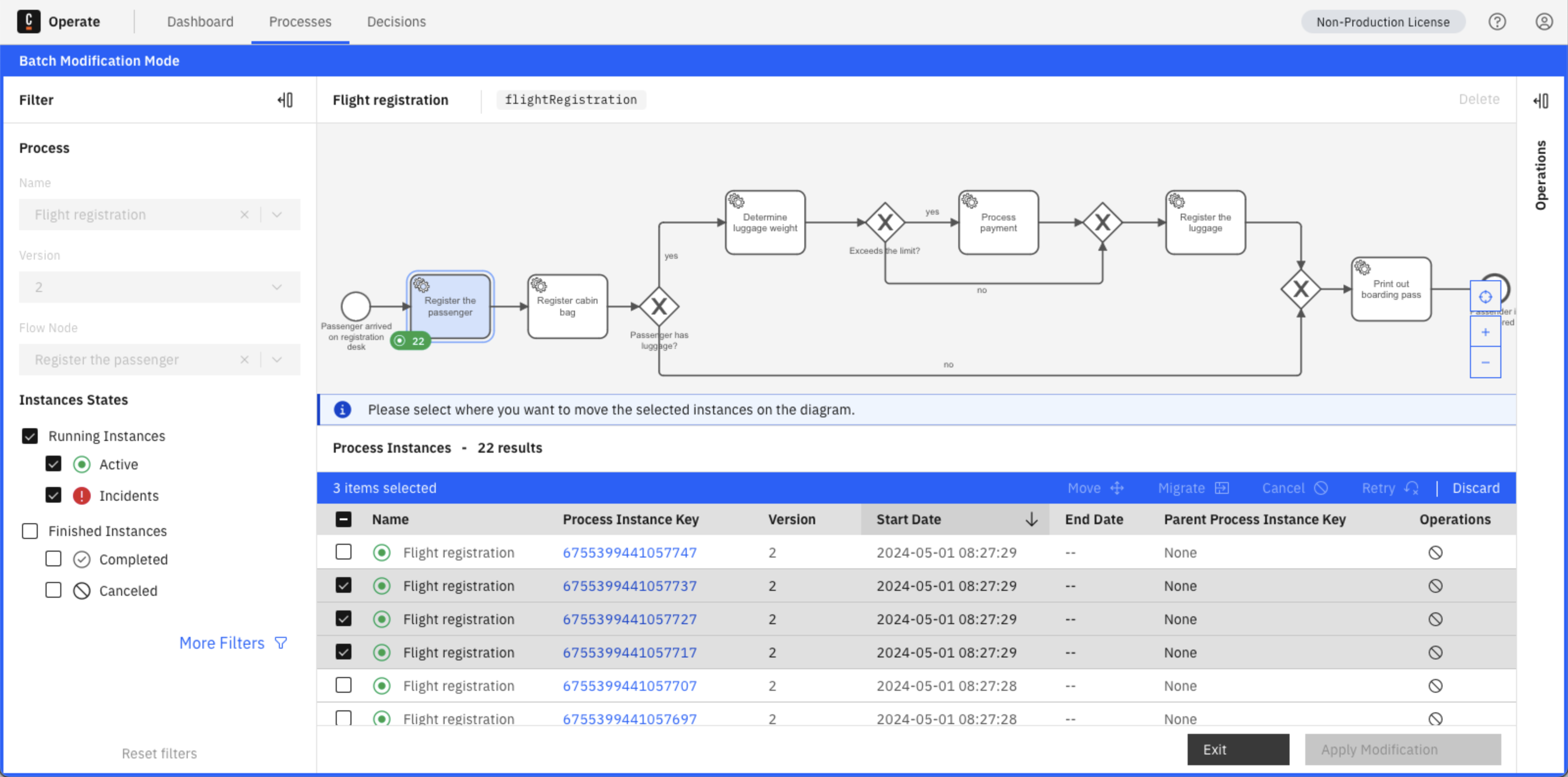Expand the Process Name dropdown filter

278,214
